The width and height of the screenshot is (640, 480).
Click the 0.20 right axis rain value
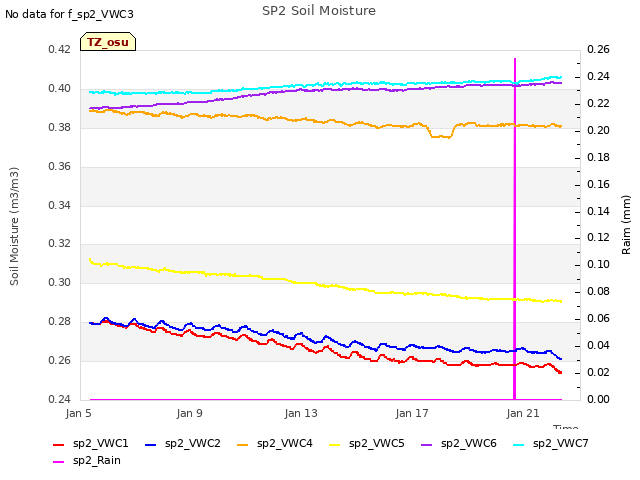point(598,130)
